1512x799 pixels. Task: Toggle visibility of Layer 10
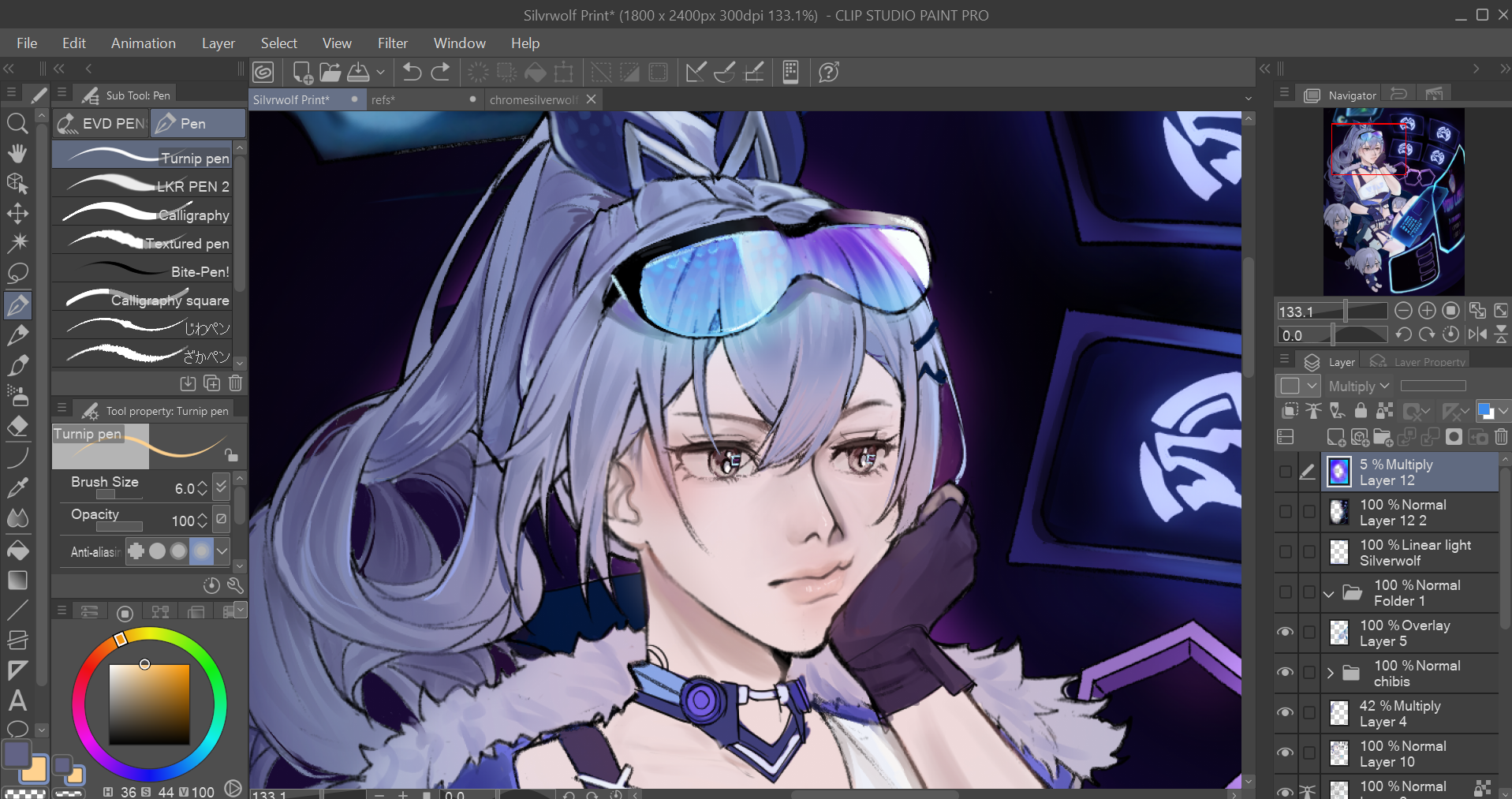tap(1286, 753)
